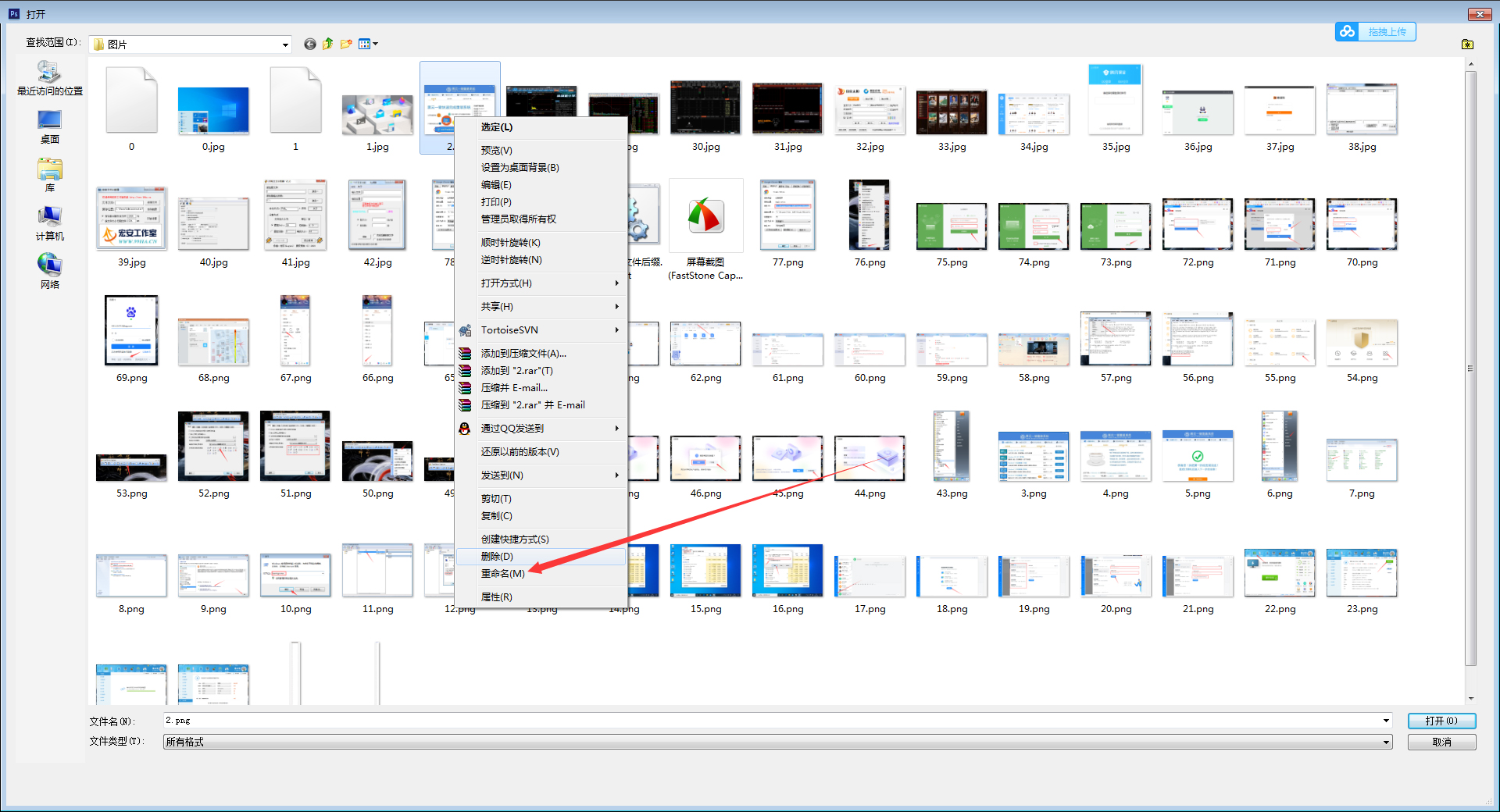
Task: Select 属性 from the context menu
Action: [496, 597]
